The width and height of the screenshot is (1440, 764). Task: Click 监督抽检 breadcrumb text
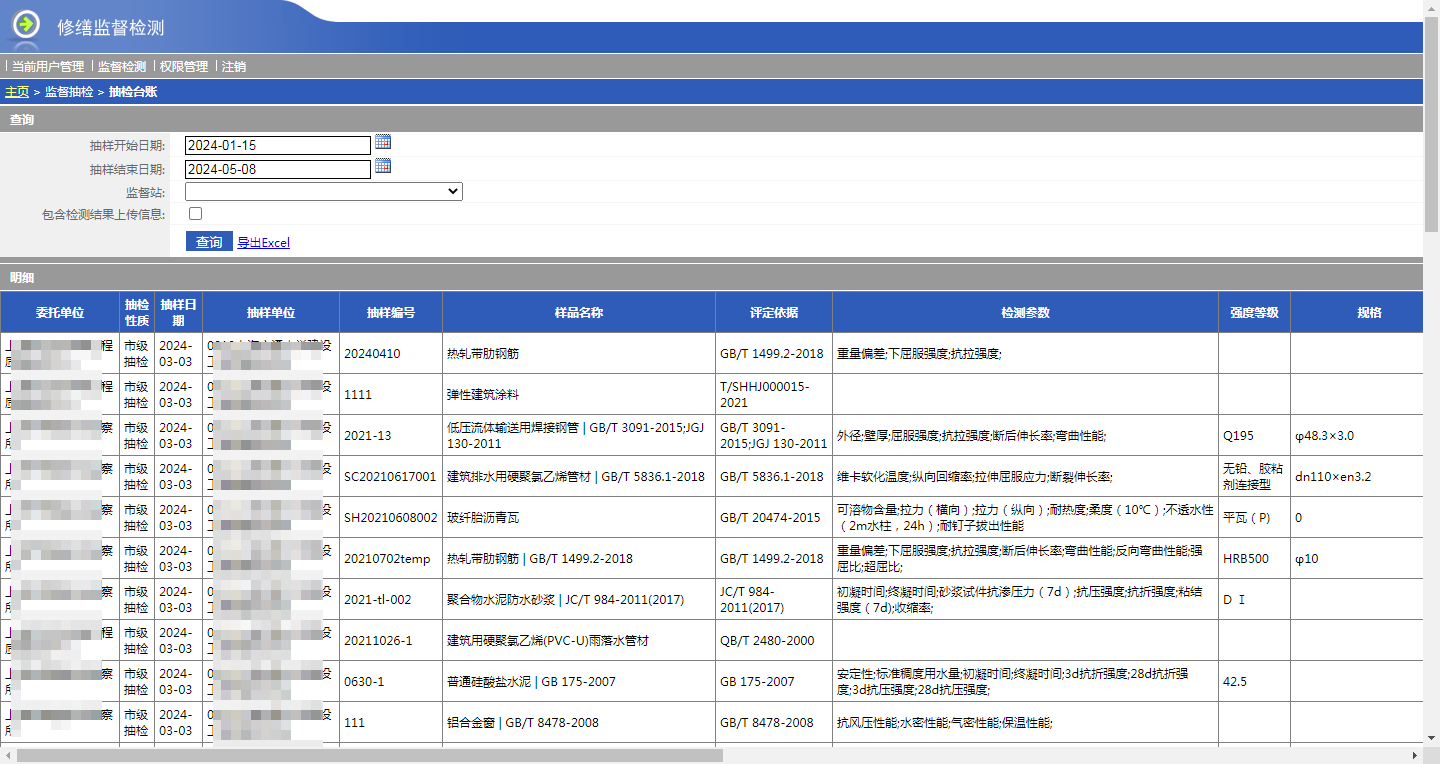(x=69, y=92)
